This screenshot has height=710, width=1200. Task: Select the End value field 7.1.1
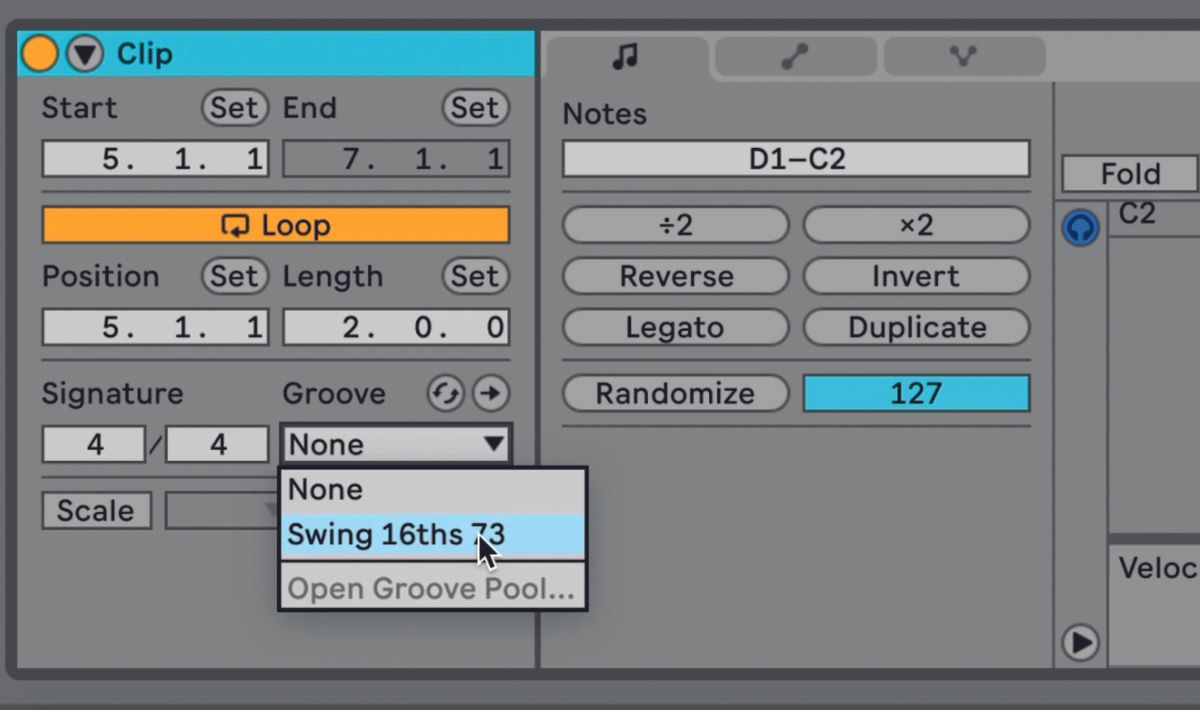(x=396, y=159)
